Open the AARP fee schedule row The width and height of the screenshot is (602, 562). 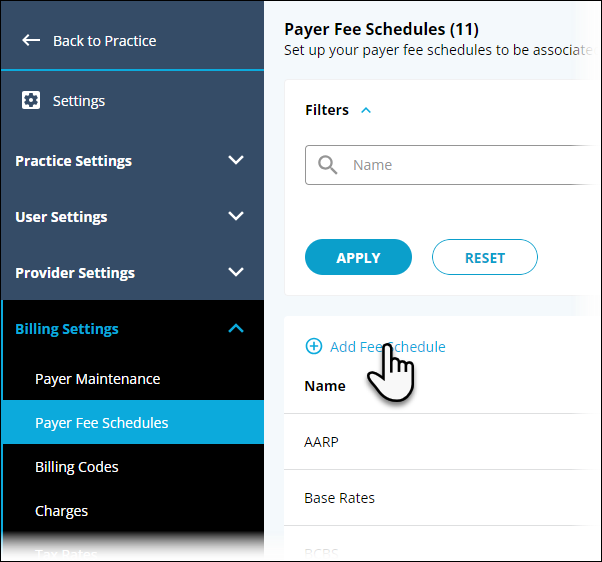[x=321, y=442]
